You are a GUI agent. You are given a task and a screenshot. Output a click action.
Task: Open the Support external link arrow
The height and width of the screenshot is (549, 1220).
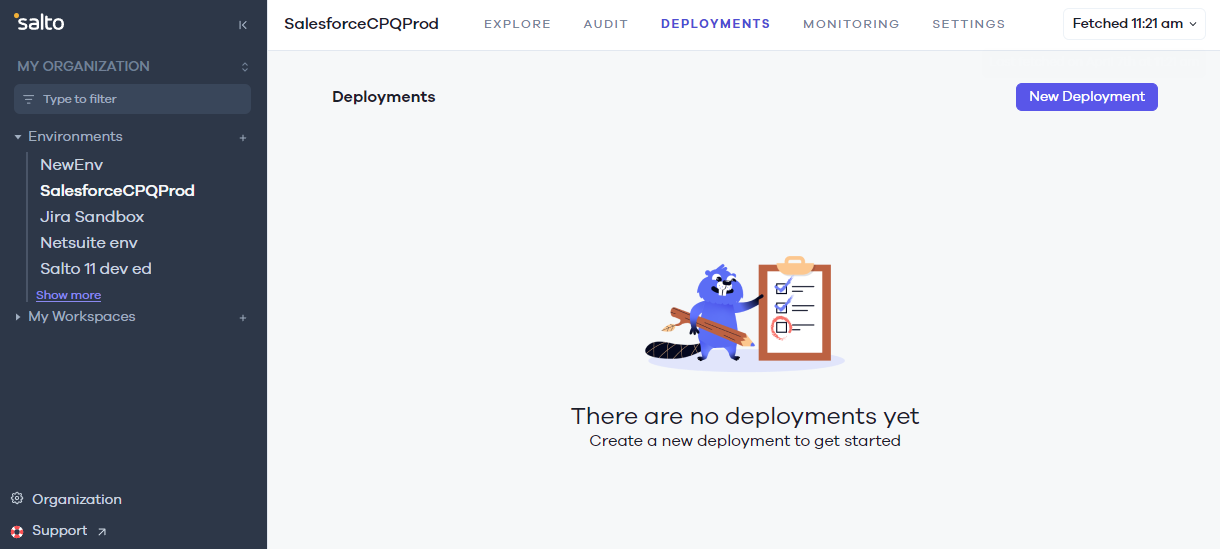102,532
